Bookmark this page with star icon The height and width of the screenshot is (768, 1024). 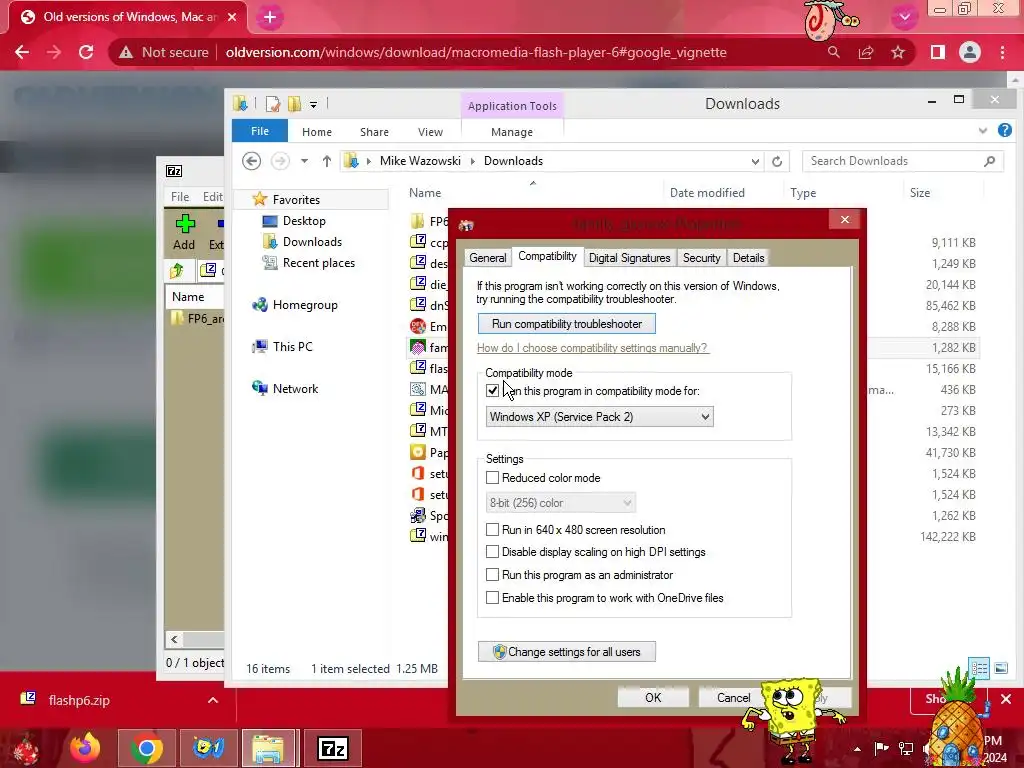pyautogui.click(x=898, y=52)
